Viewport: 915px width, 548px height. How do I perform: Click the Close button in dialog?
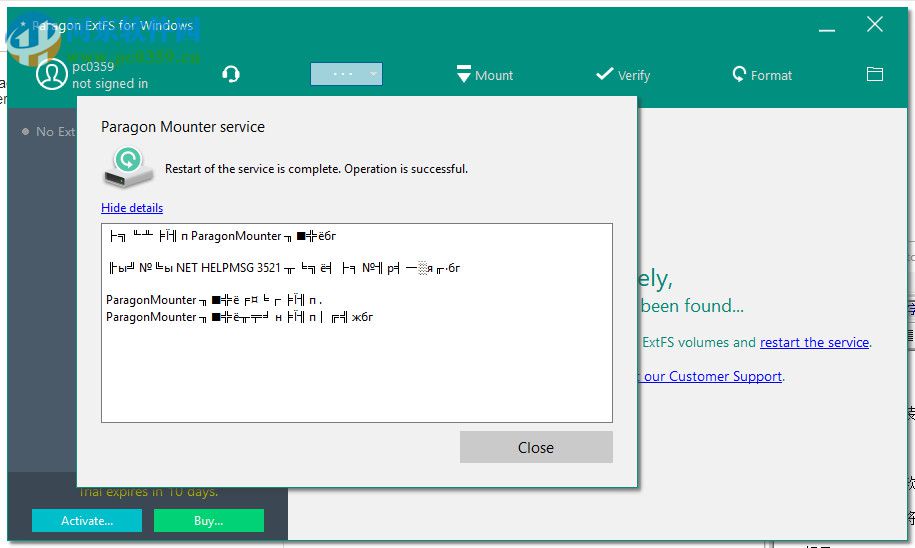[x=536, y=447]
